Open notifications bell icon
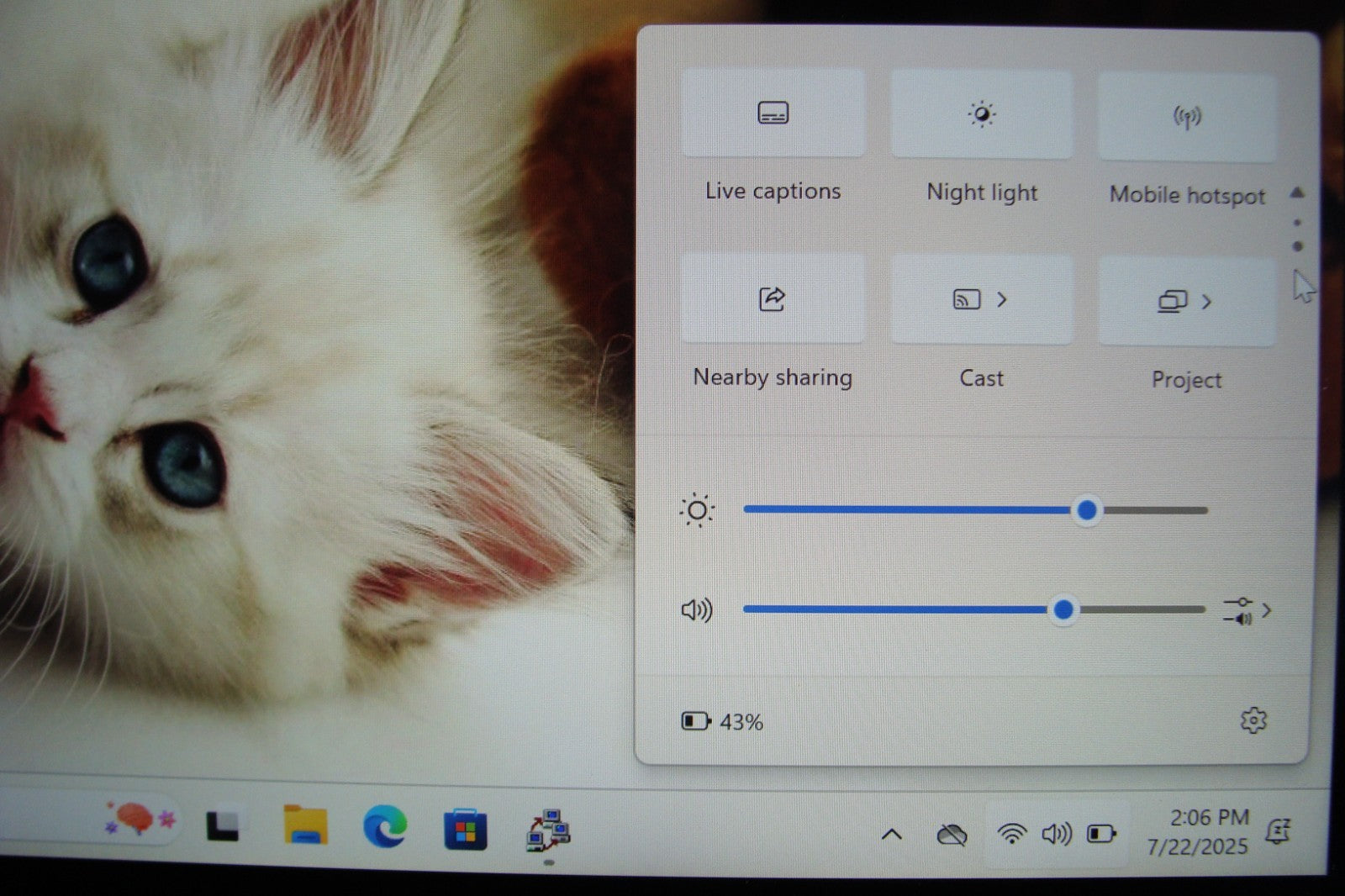 coord(1278,831)
